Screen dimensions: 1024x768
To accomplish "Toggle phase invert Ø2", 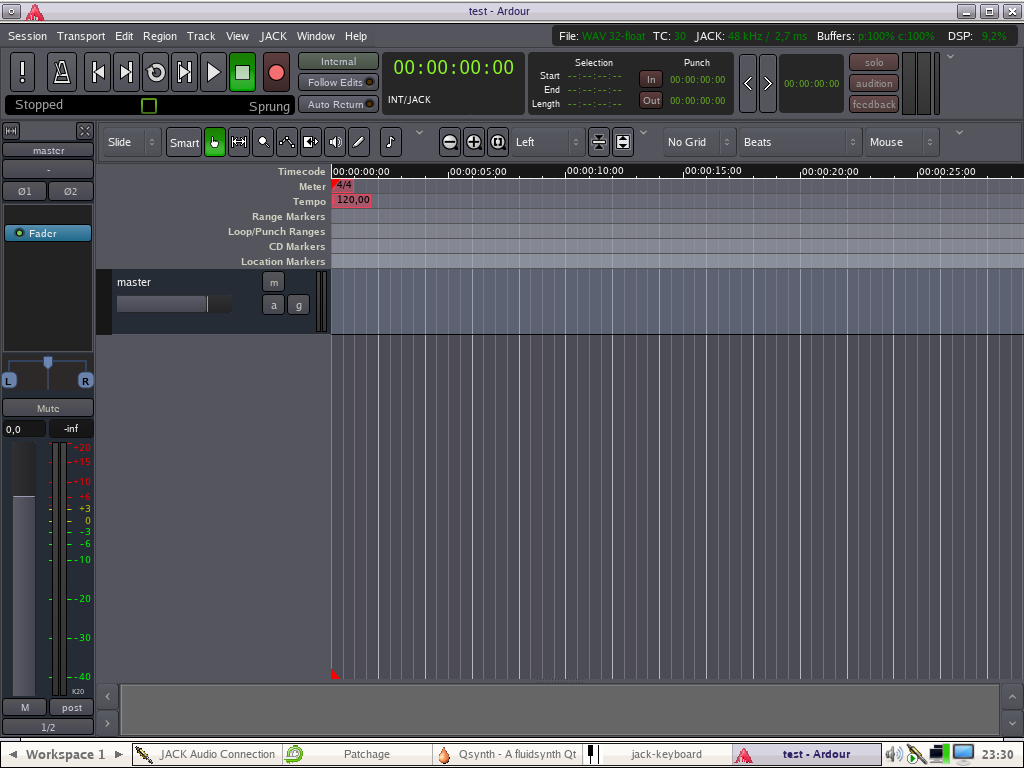I will [71, 191].
